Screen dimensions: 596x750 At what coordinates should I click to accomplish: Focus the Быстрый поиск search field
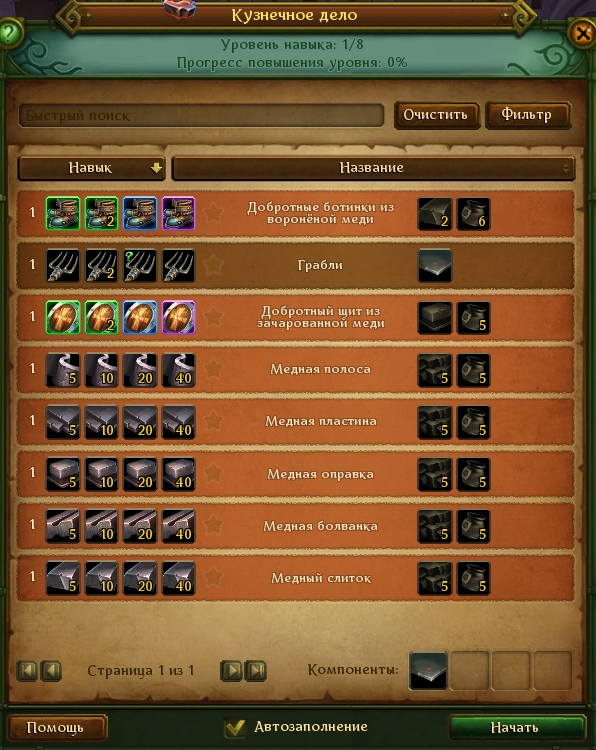(x=201, y=115)
